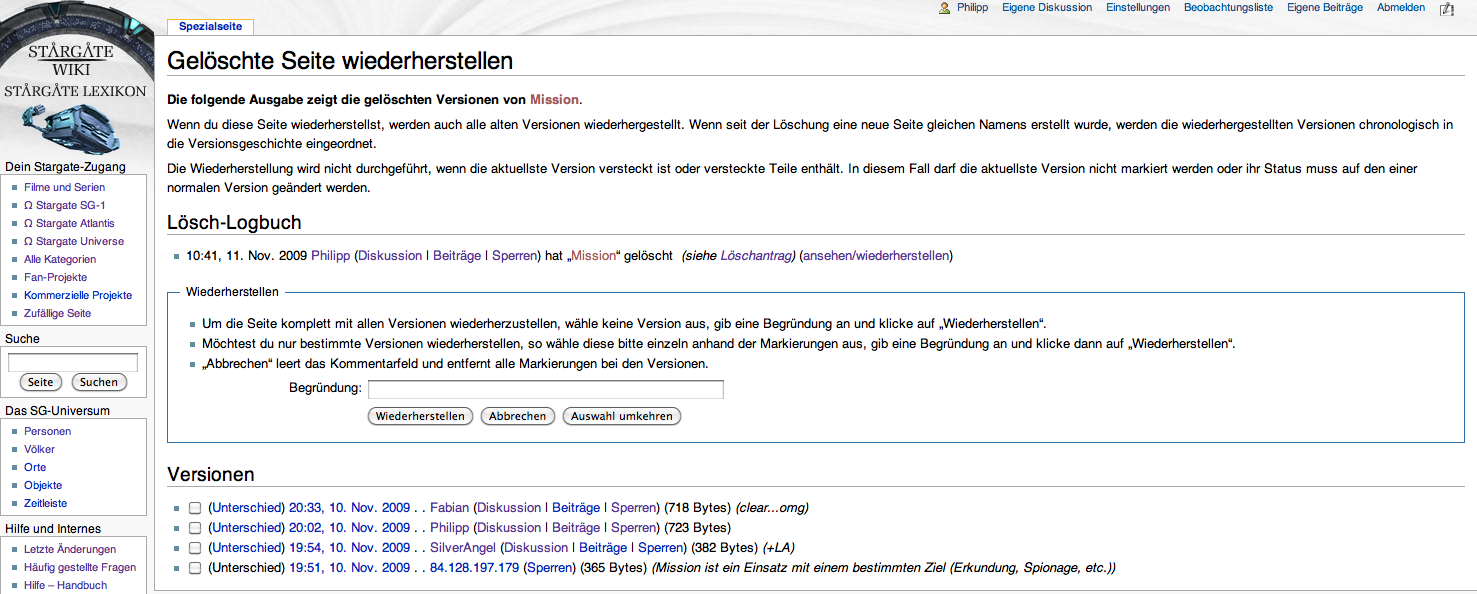
Task: Click the Auswahl umkehren button
Action: point(621,416)
